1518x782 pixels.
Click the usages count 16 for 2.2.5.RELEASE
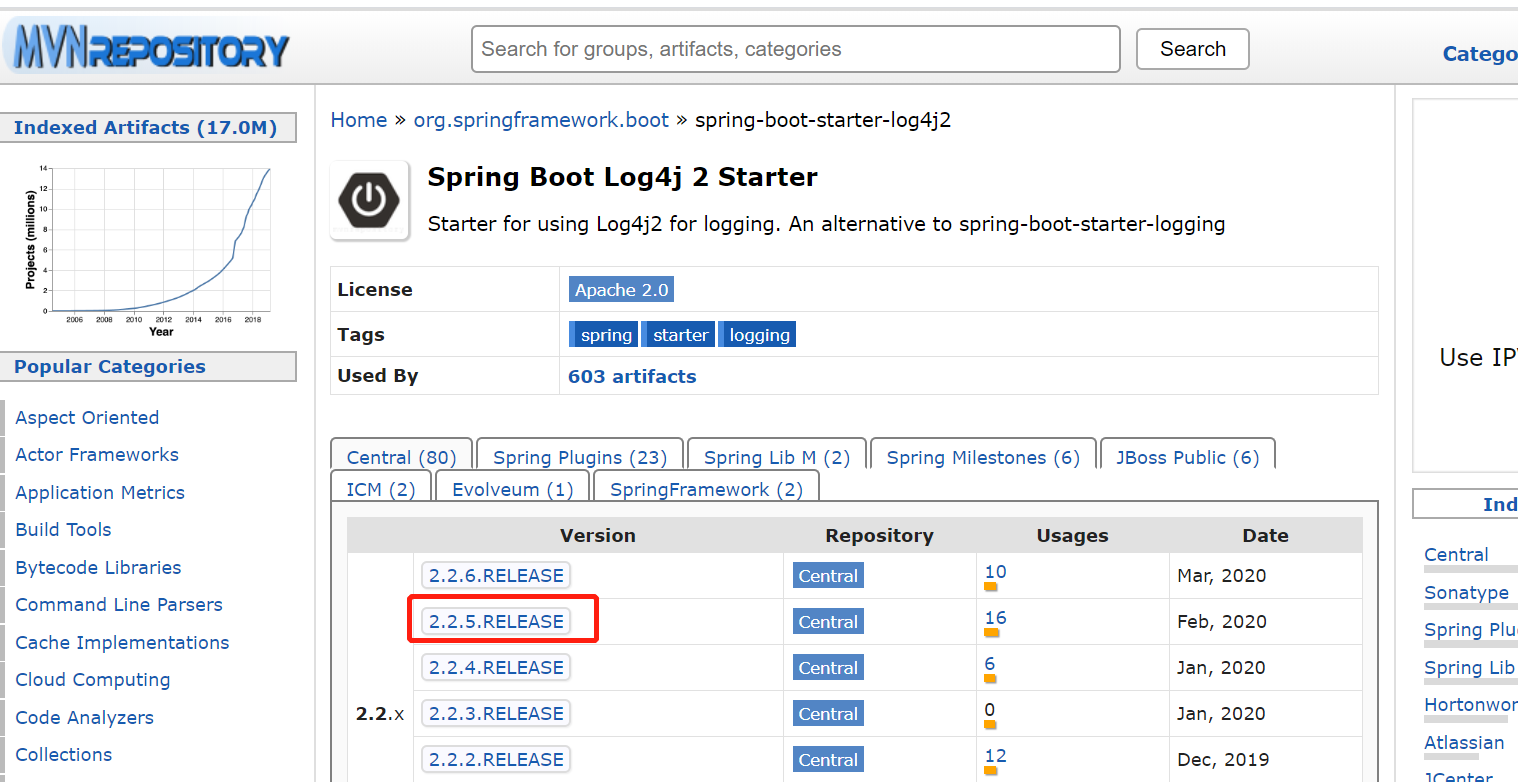(995, 618)
